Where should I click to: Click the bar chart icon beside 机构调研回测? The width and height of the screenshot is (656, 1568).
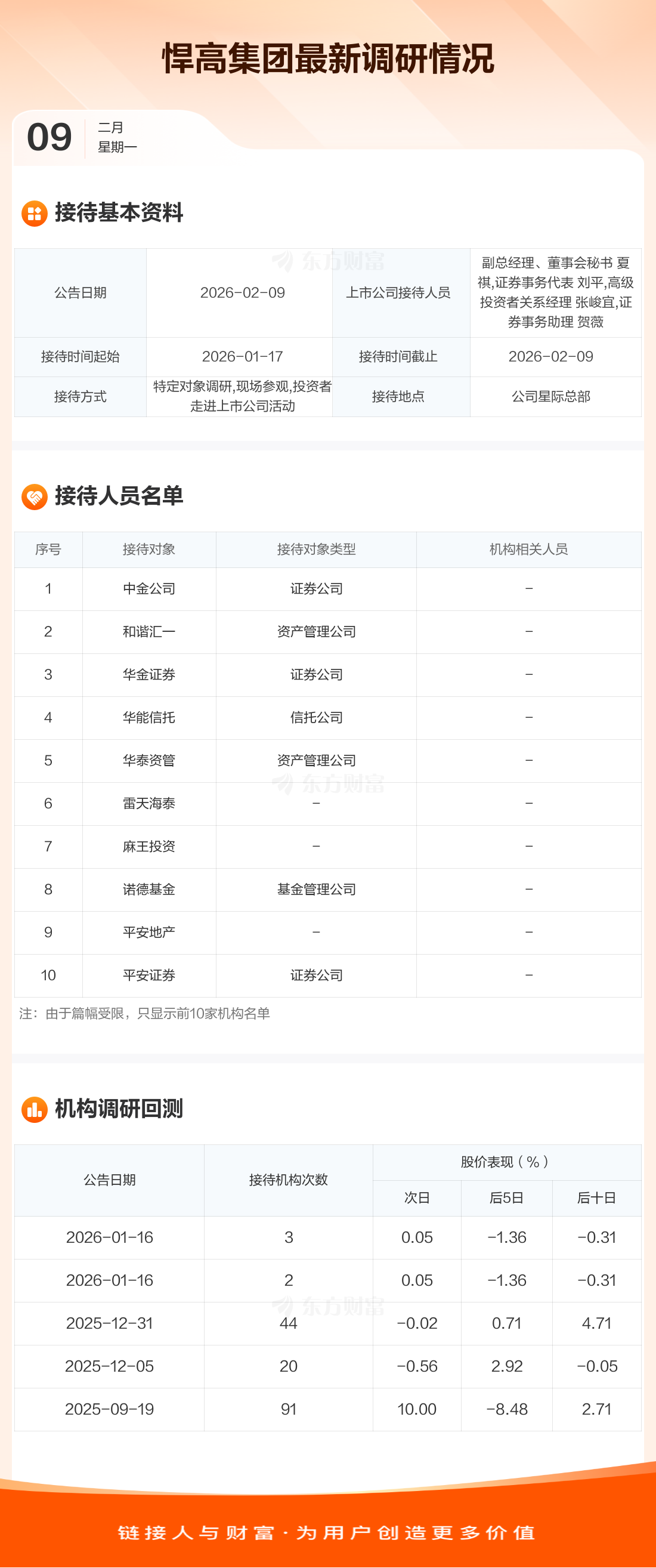coord(35,1109)
